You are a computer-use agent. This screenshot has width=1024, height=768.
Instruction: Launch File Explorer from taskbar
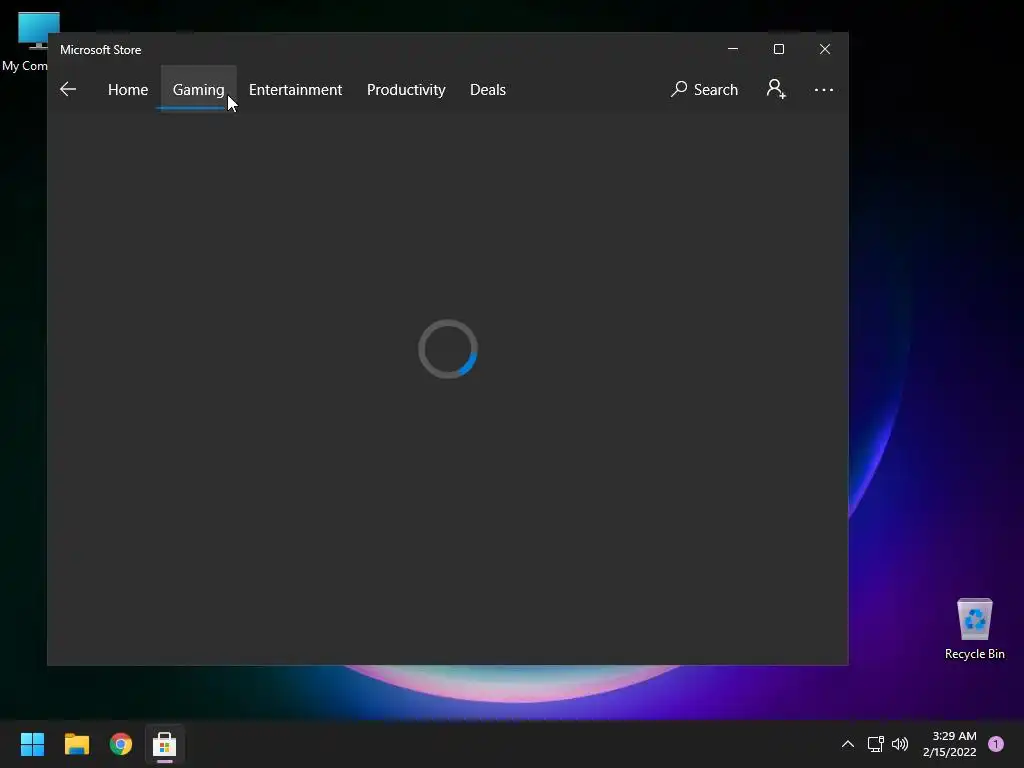pyautogui.click(x=76, y=744)
